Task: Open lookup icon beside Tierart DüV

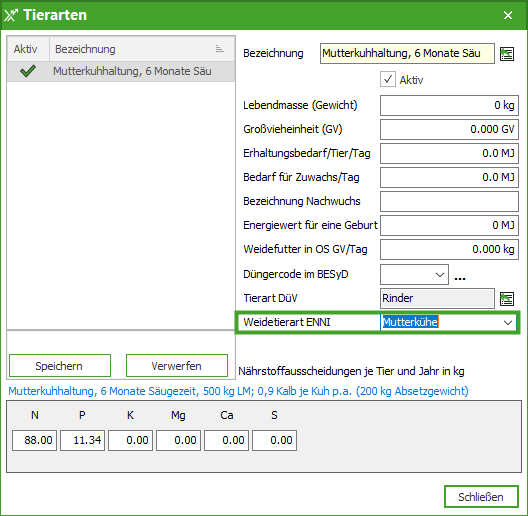Action: click(507, 299)
